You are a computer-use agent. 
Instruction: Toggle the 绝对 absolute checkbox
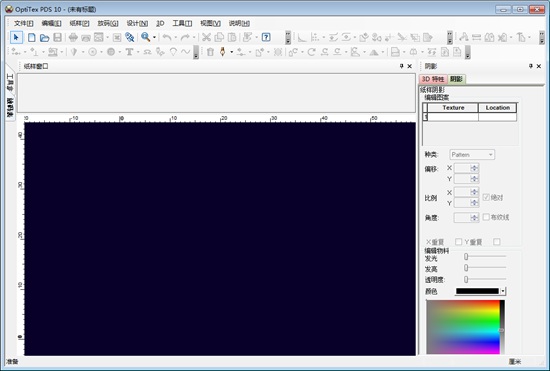pyautogui.click(x=486, y=197)
